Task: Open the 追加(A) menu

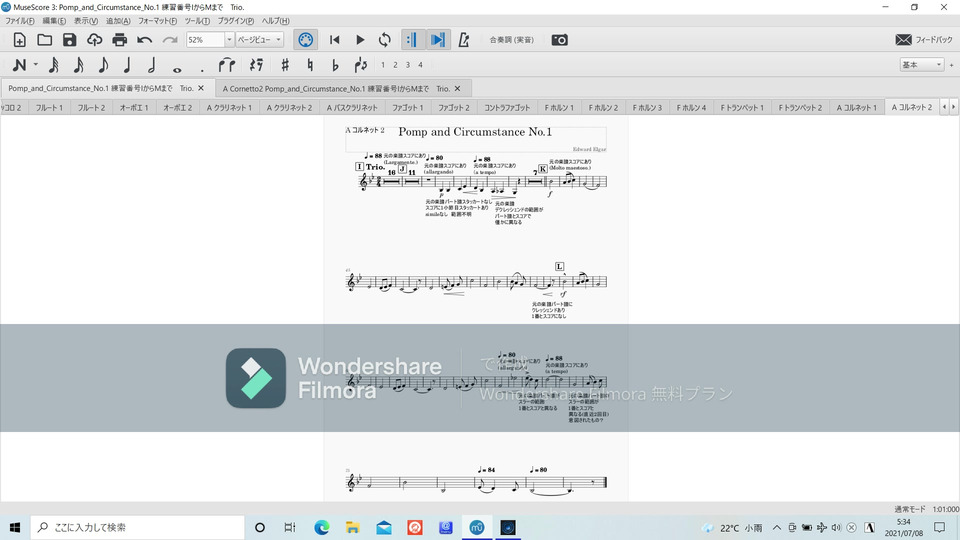Action: click(118, 21)
